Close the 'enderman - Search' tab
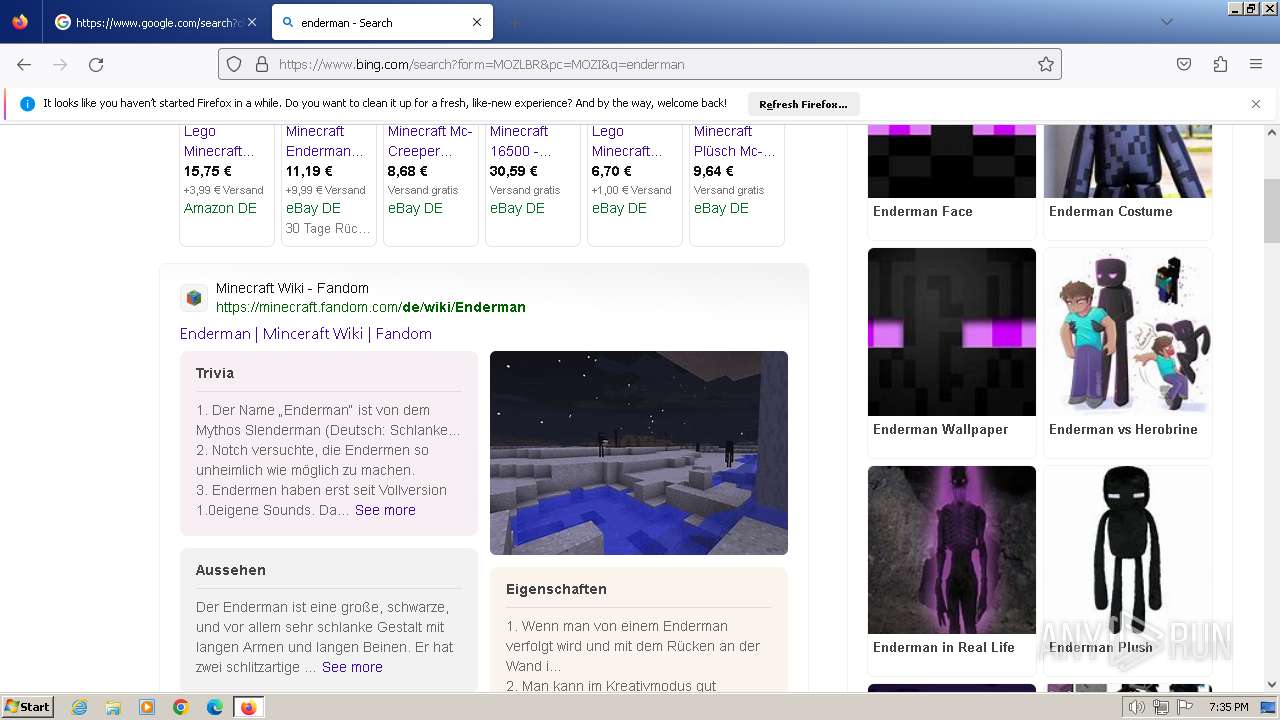Viewport: 1280px width, 720px height. [477, 22]
